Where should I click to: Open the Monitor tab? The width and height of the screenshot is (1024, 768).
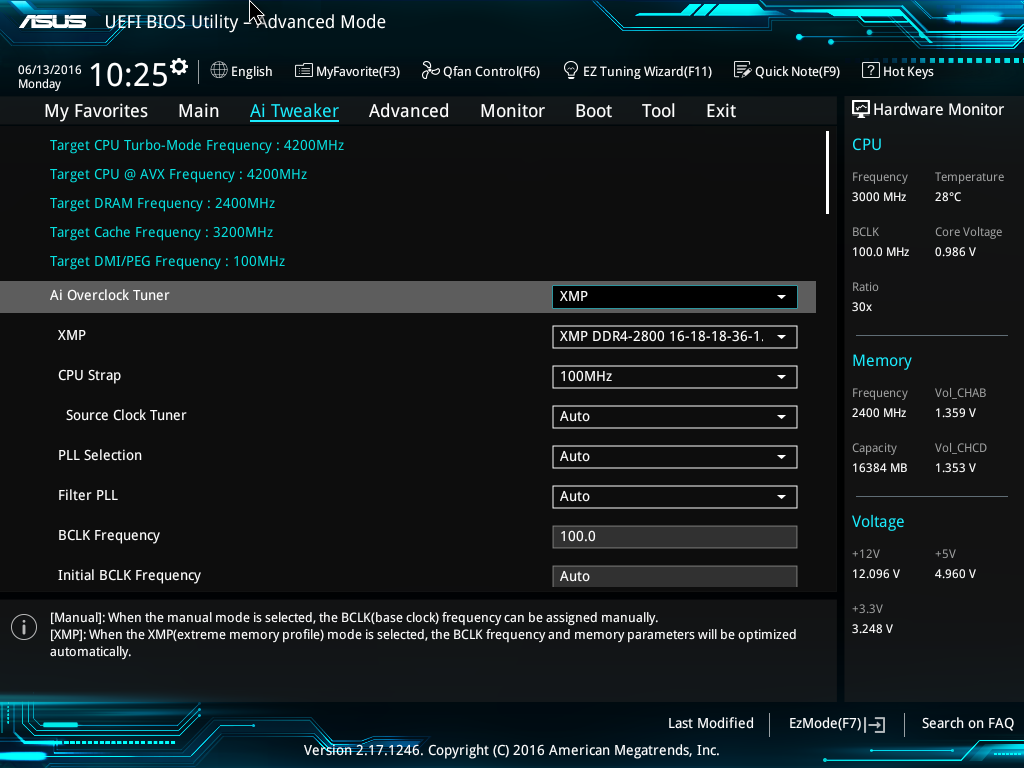pos(513,111)
